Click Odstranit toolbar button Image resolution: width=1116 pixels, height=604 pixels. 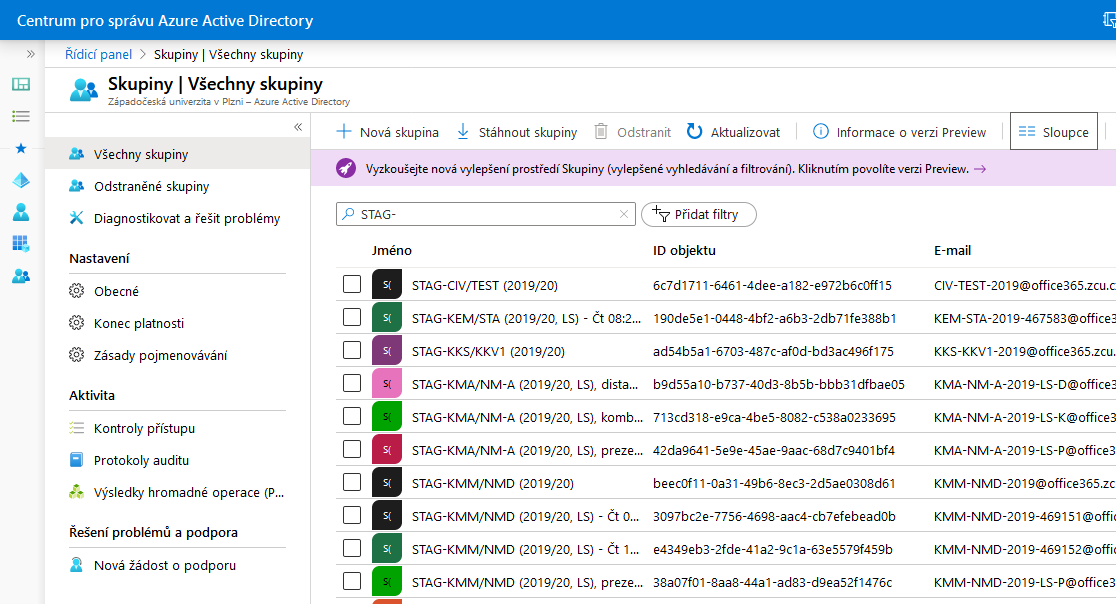click(x=633, y=132)
